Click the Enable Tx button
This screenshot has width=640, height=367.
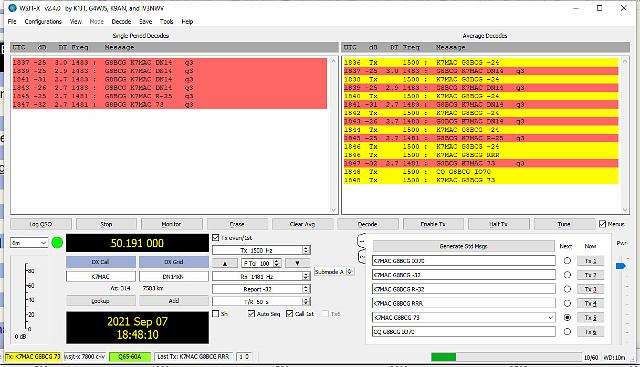pyautogui.click(x=433, y=224)
